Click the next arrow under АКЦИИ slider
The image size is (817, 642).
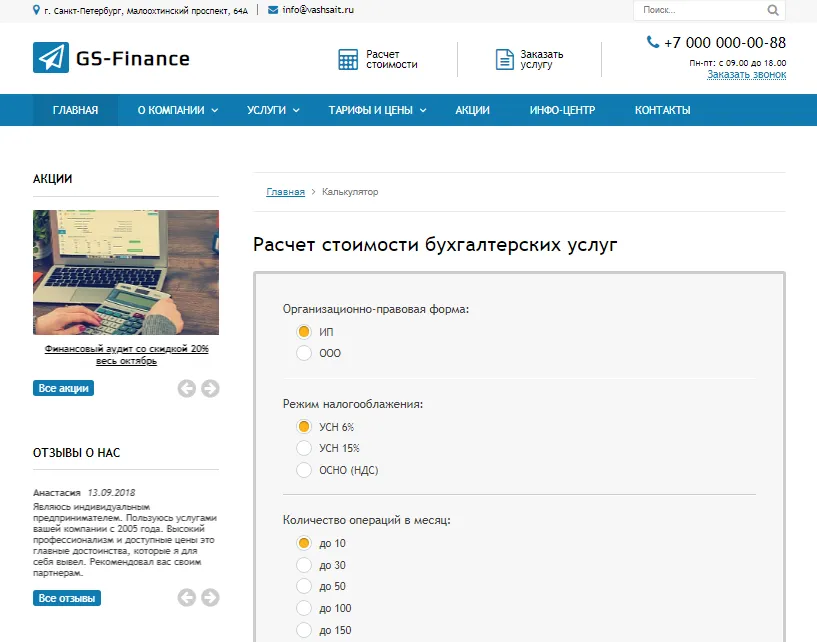[210, 388]
